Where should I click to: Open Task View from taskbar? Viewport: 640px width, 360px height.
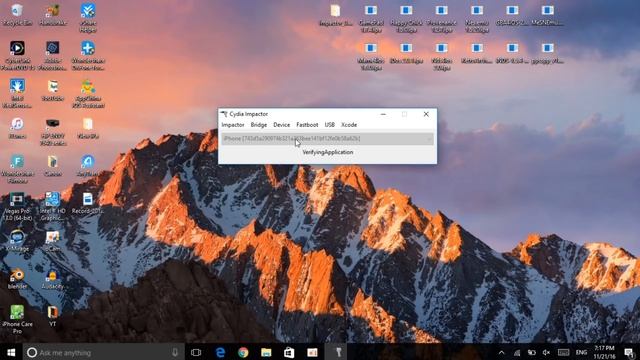point(196,352)
